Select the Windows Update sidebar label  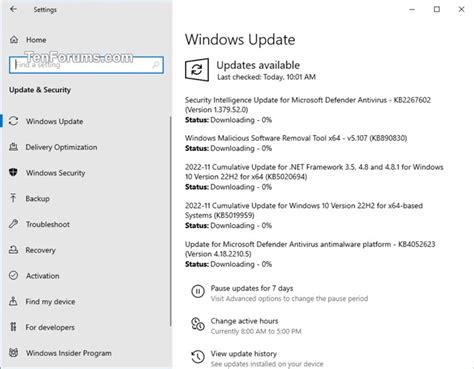(x=55, y=121)
